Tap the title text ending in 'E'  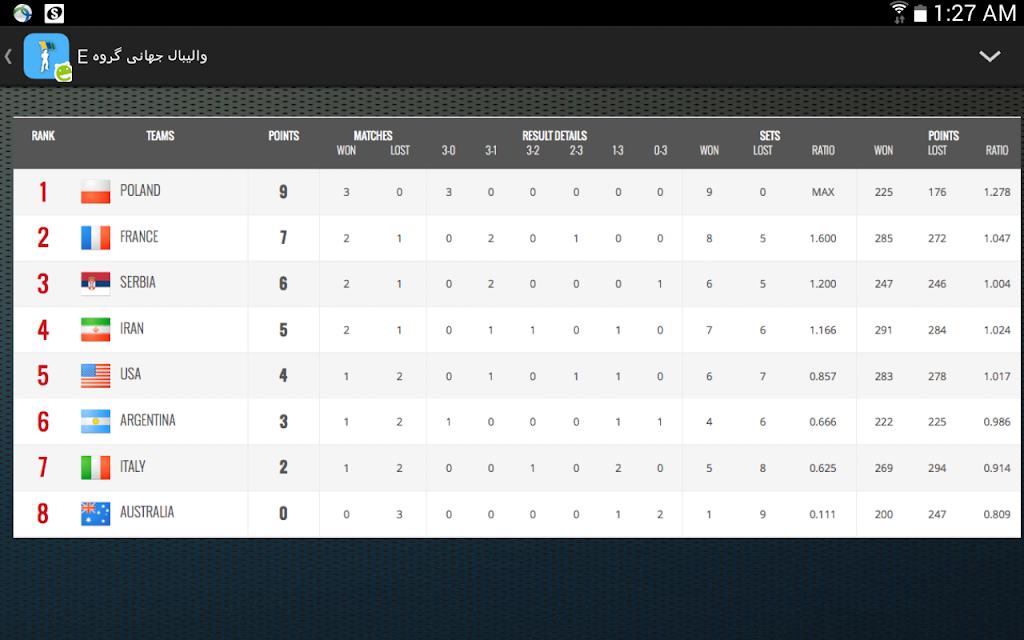click(142, 56)
